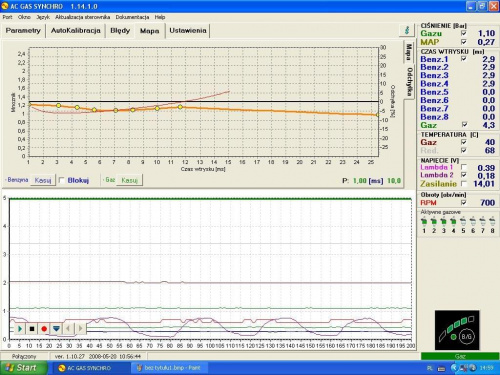This screenshot has width=500, height=375.
Task: Select the yellow map point near 3 ms
Action: (58, 105)
